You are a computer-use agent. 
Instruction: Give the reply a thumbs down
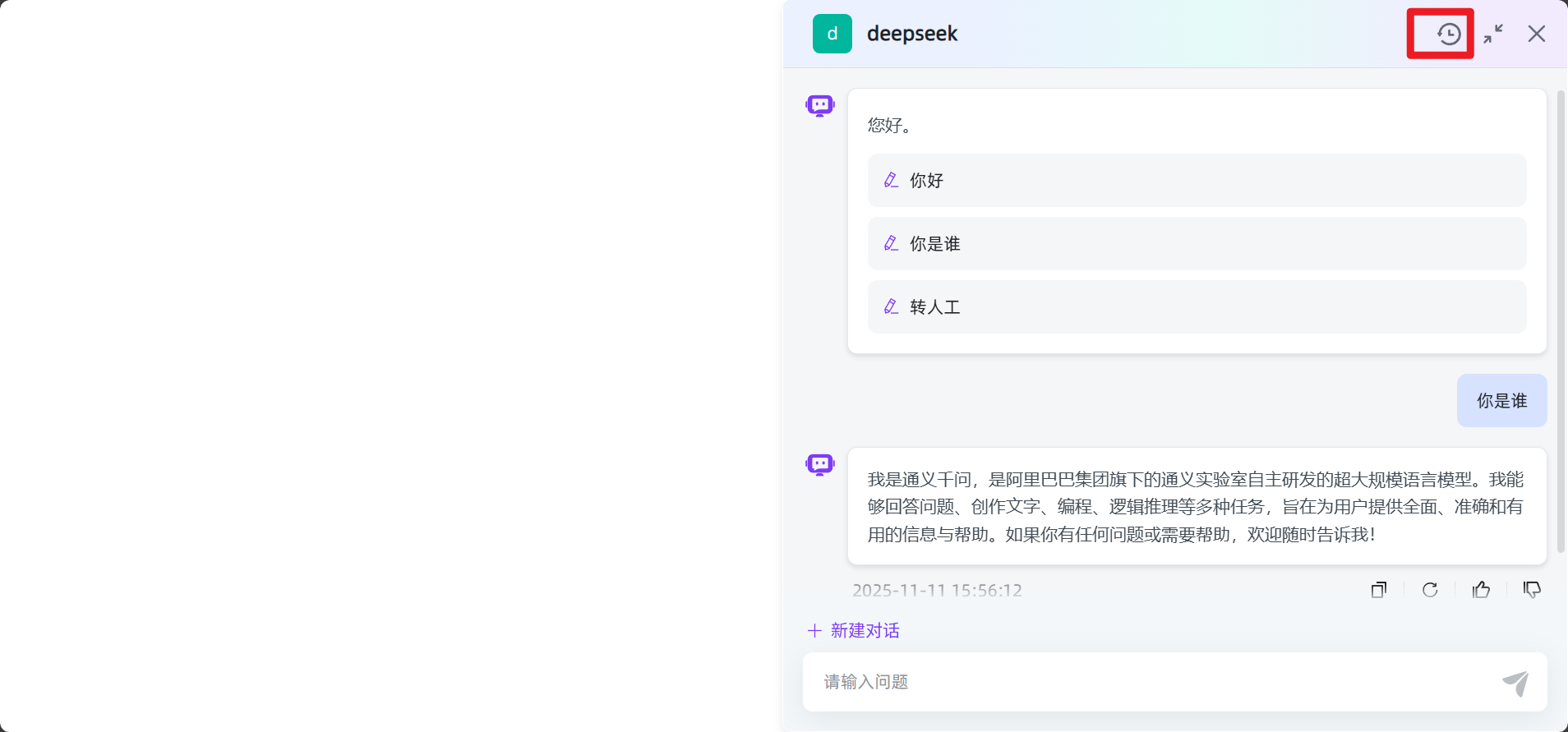coord(1532,589)
